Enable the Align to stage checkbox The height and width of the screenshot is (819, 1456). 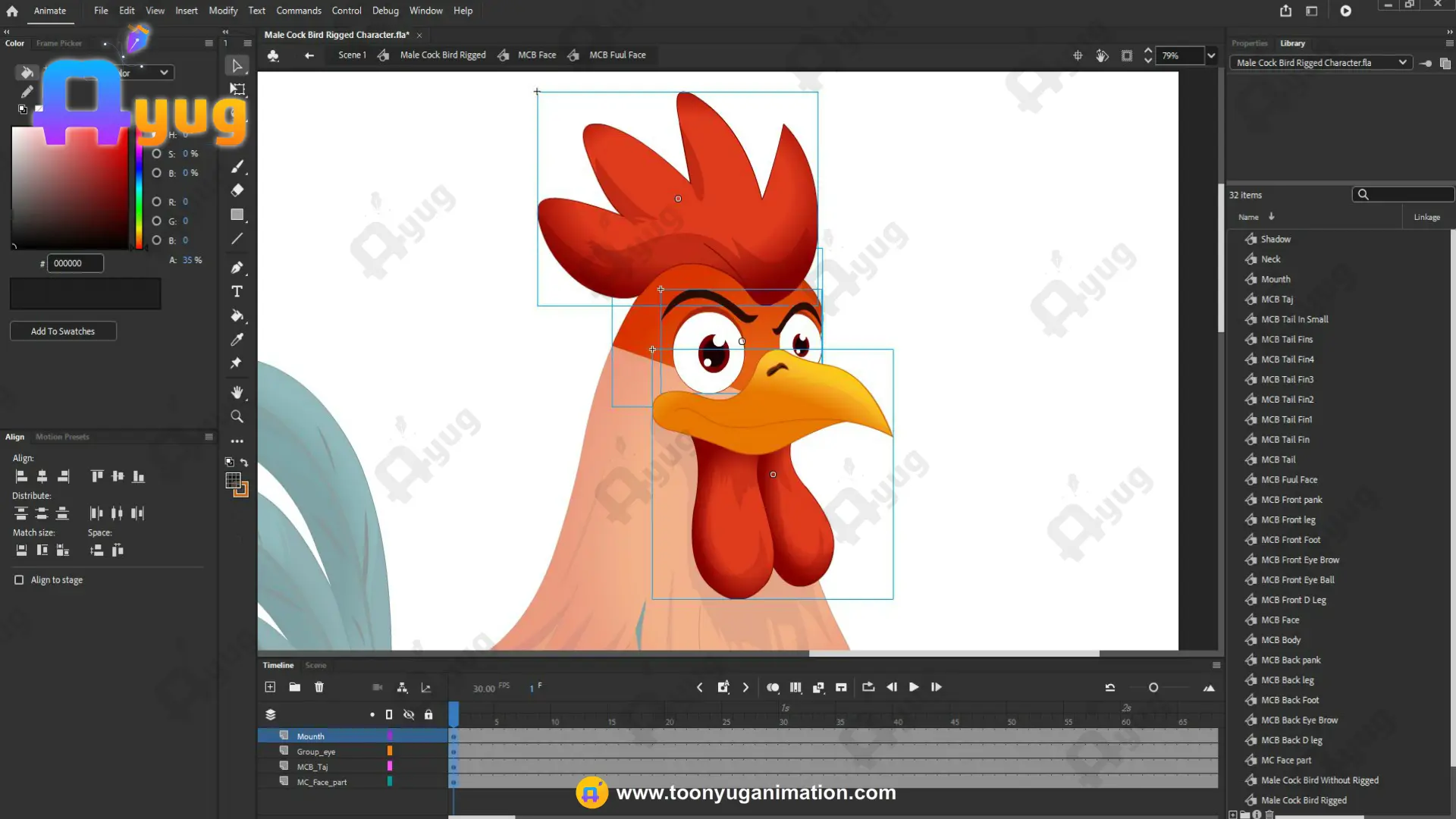(x=19, y=580)
